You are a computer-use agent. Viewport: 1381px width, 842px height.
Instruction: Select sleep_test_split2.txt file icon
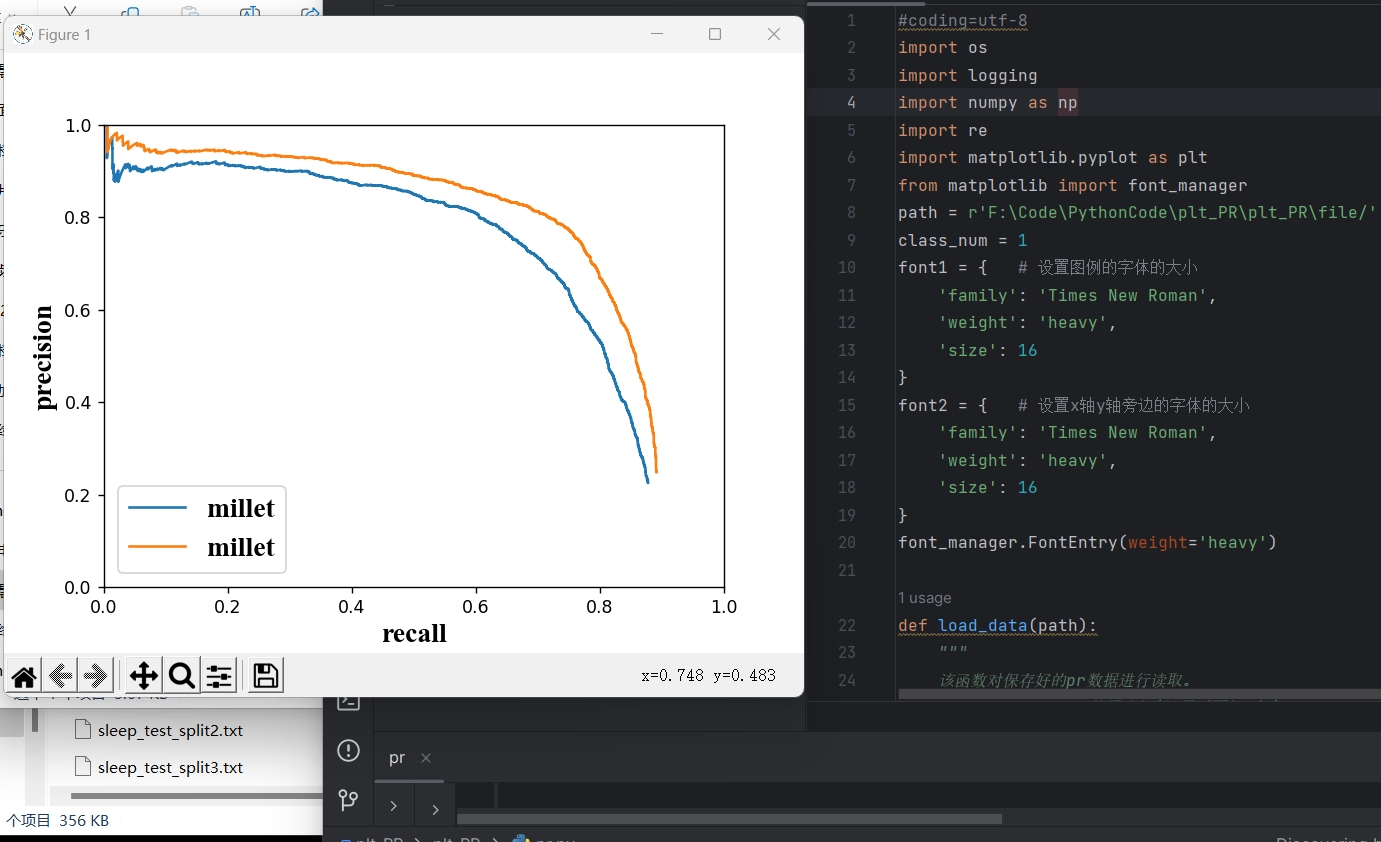click(83, 730)
